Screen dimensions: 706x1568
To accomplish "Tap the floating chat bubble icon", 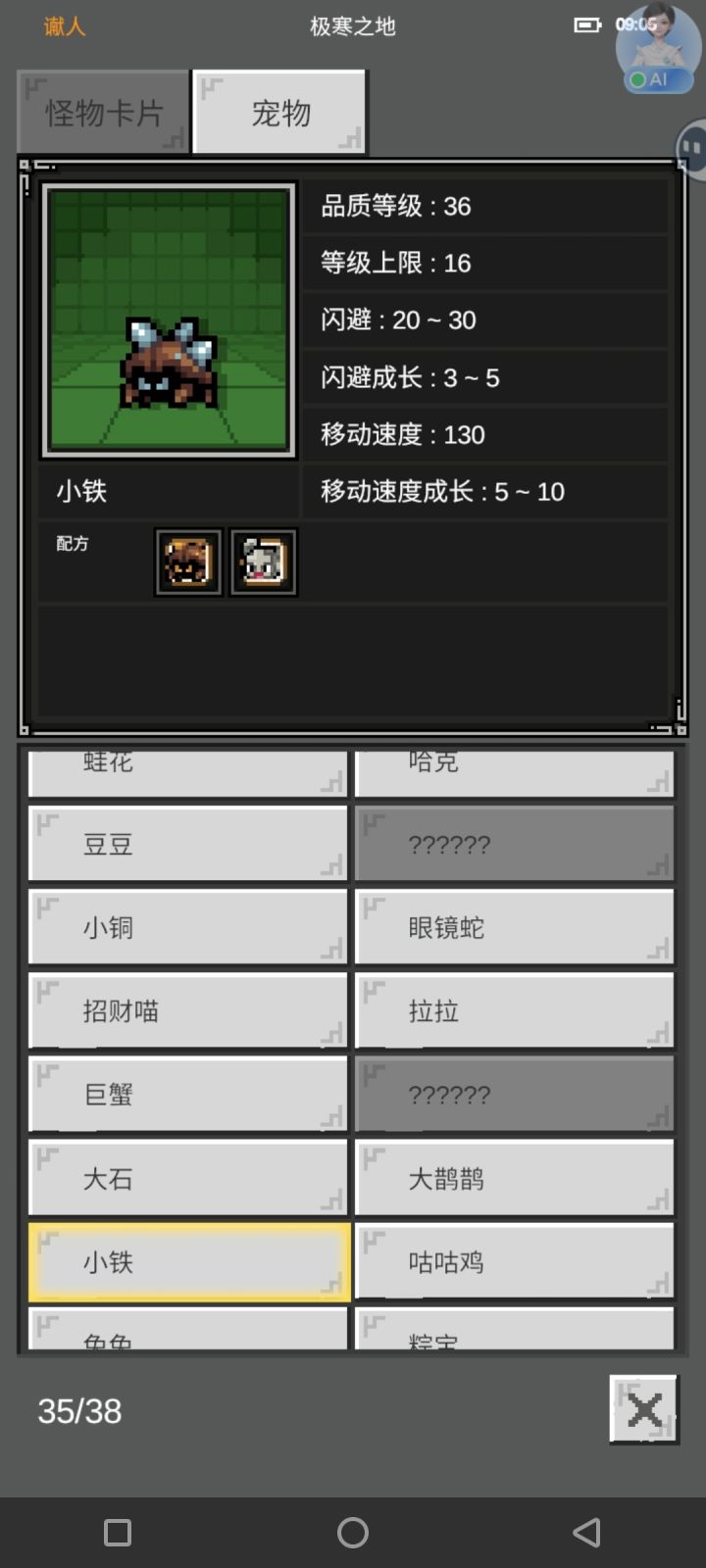I will click(x=693, y=149).
